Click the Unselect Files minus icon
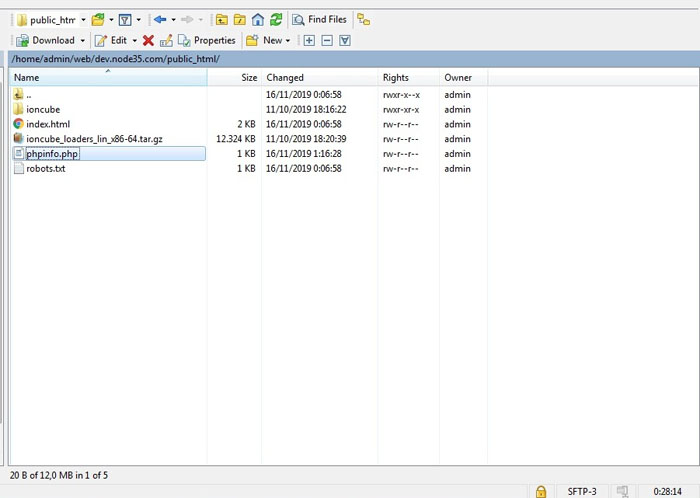700x498 pixels. pyautogui.click(x=327, y=41)
